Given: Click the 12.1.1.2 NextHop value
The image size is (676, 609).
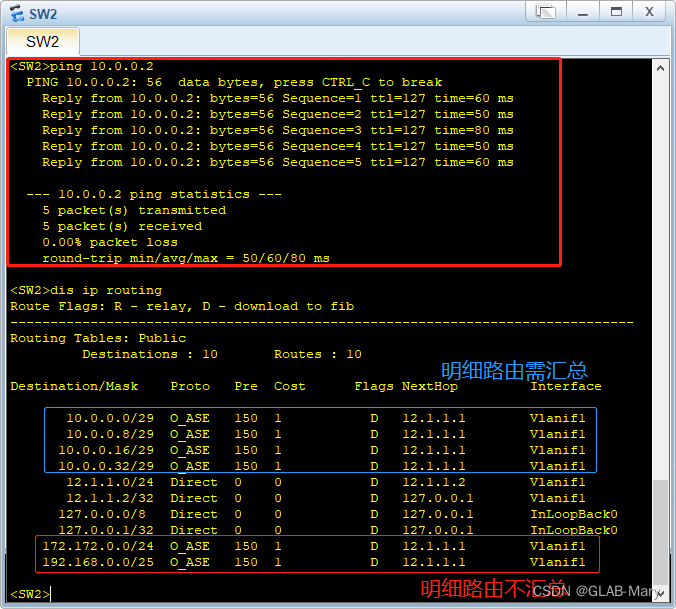Looking at the screenshot, I should [434, 482].
